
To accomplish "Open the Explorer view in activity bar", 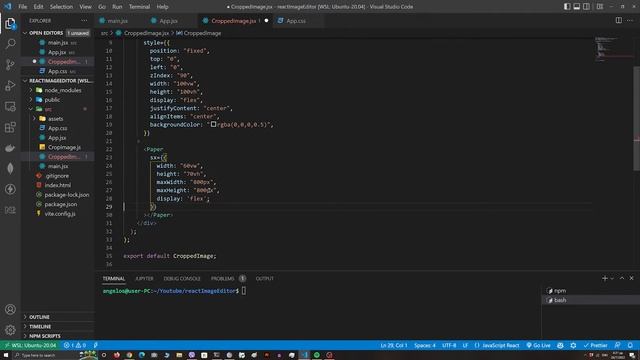I will 10,24.
